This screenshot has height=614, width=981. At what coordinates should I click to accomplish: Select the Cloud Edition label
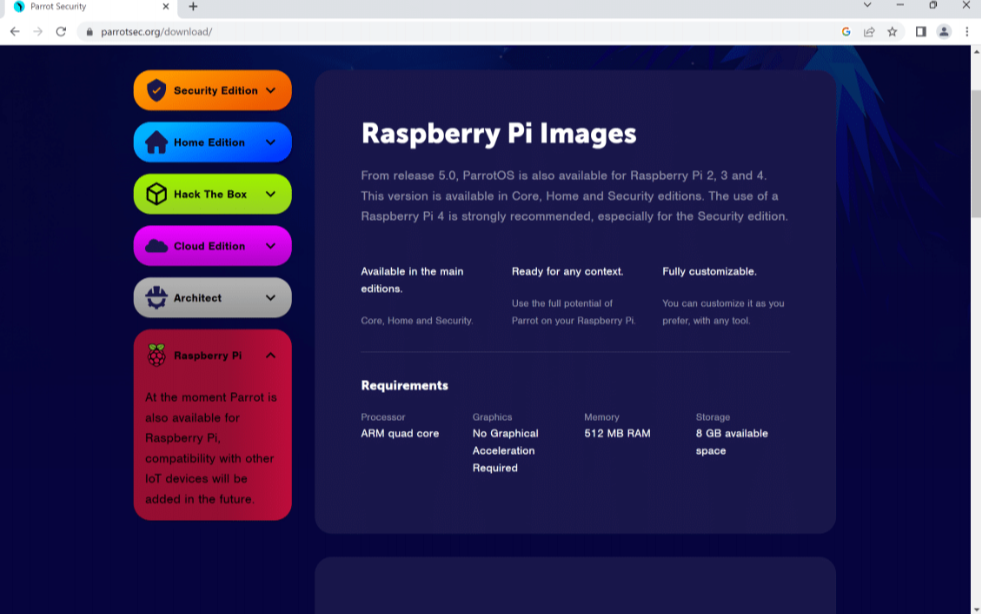209,246
